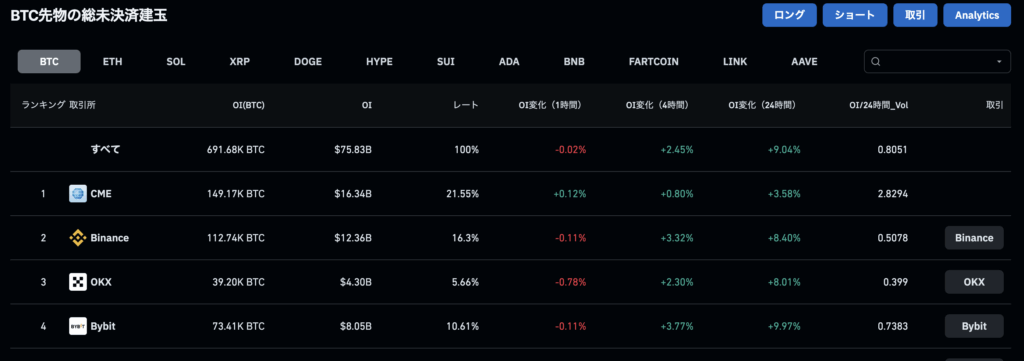
Task: Click the CME exchange logo icon
Action: click(78, 194)
